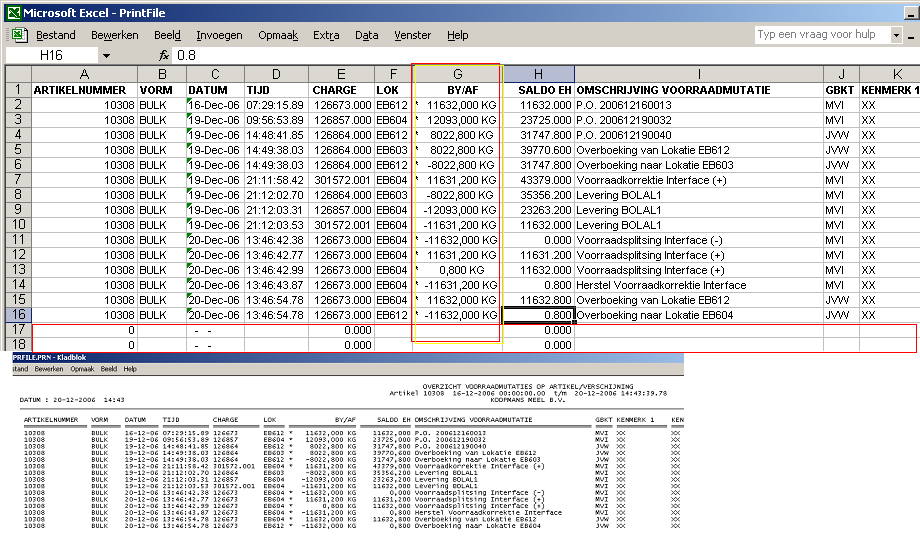
Task: Select column H header
Action: pyautogui.click(x=539, y=74)
